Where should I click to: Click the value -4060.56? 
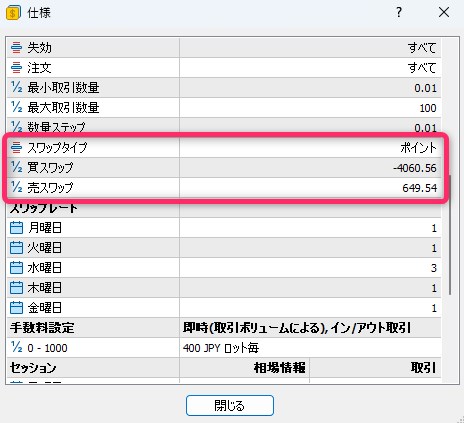(x=415, y=168)
